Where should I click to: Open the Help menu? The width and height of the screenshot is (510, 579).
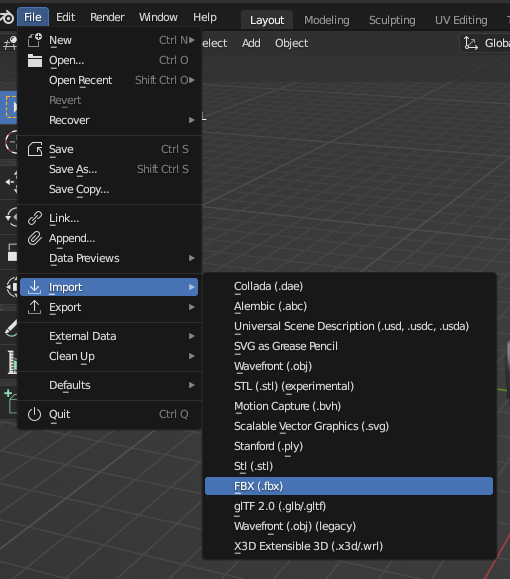pyautogui.click(x=205, y=17)
